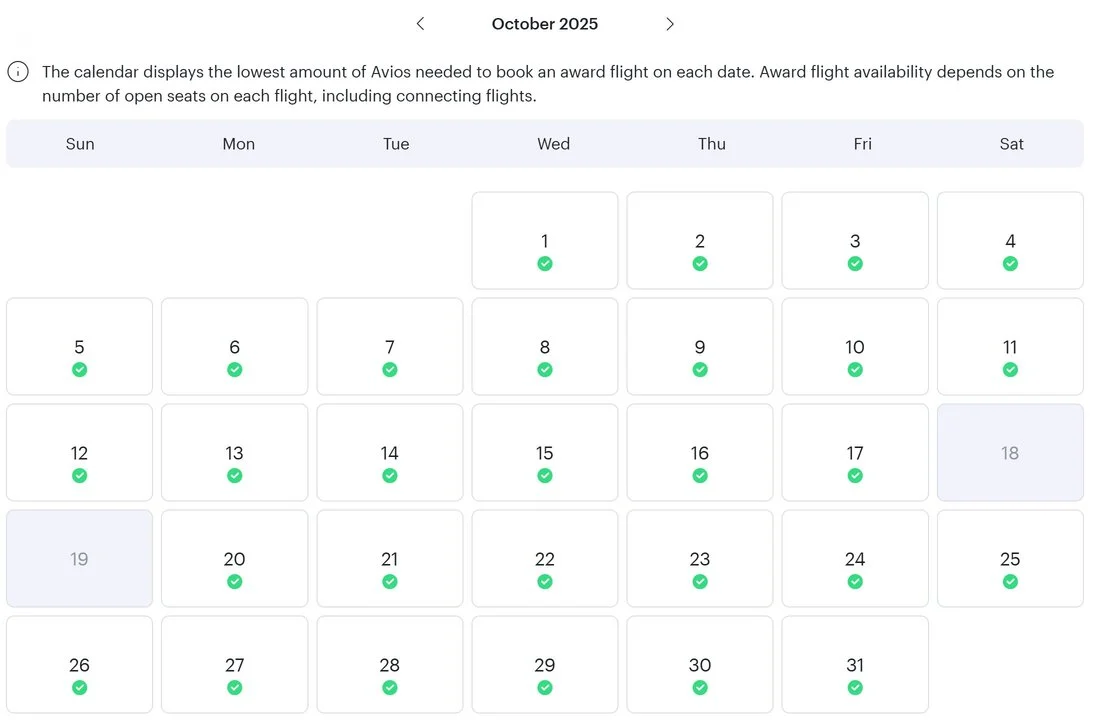Click the info icon beside calendar note
The image size is (1094, 725).
point(18,72)
